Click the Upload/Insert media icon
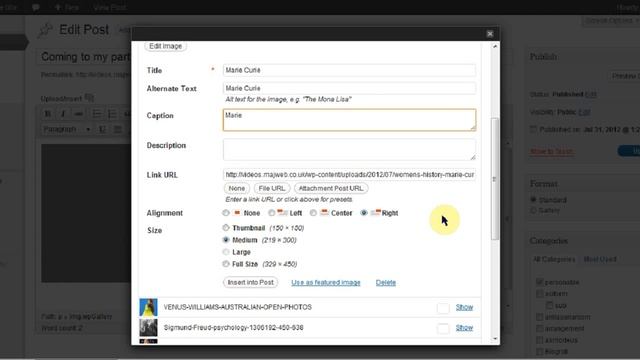Viewport: 640px width, 360px height. (x=89, y=98)
